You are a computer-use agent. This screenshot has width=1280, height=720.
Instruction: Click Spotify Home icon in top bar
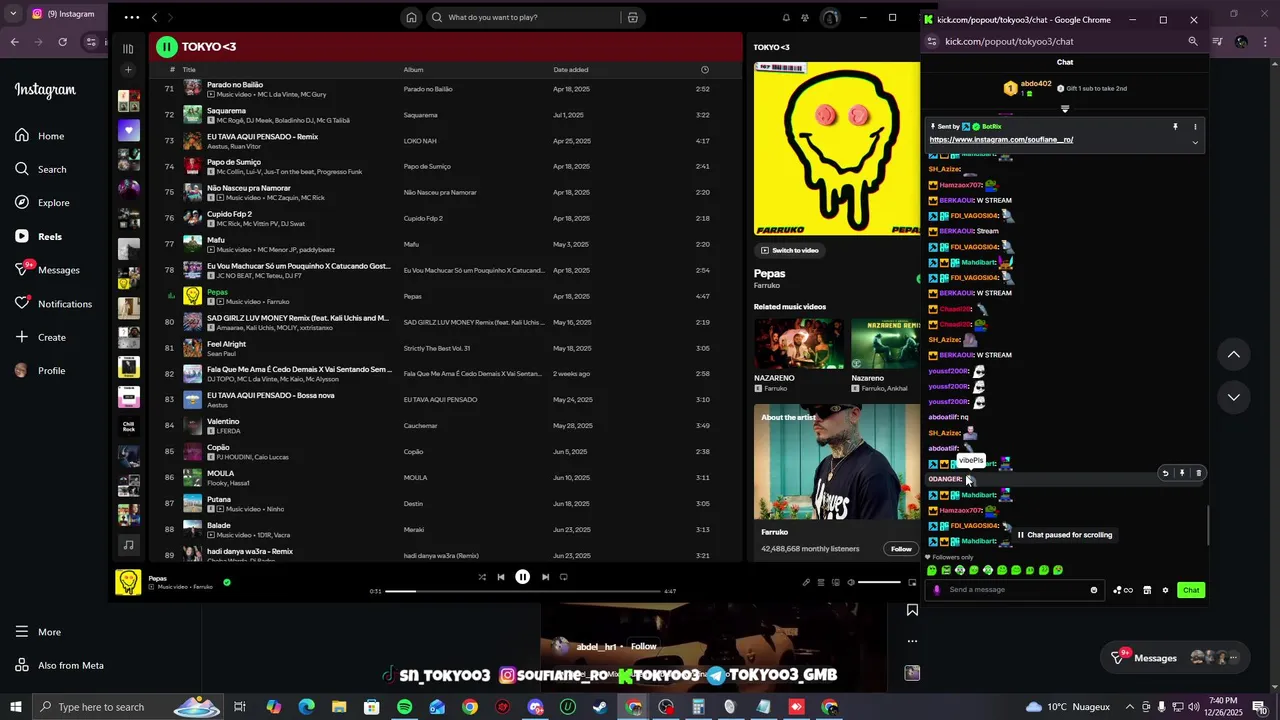[411, 18]
